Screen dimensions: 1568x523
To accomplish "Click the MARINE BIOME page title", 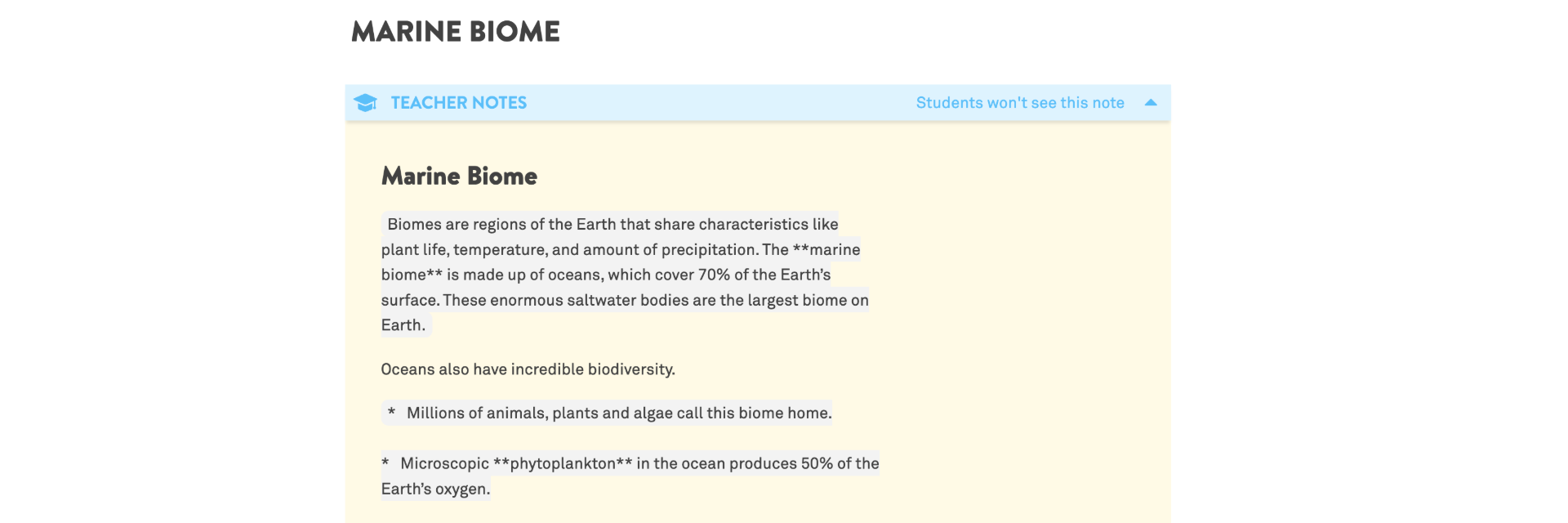I will click(x=455, y=32).
